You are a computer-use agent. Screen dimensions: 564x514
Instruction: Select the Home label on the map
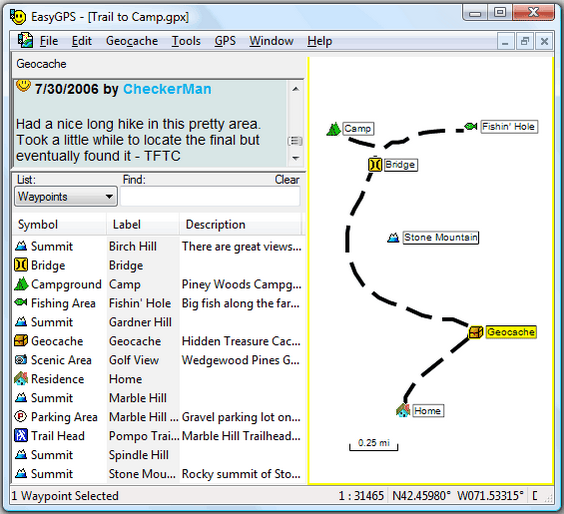pyautogui.click(x=428, y=410)
